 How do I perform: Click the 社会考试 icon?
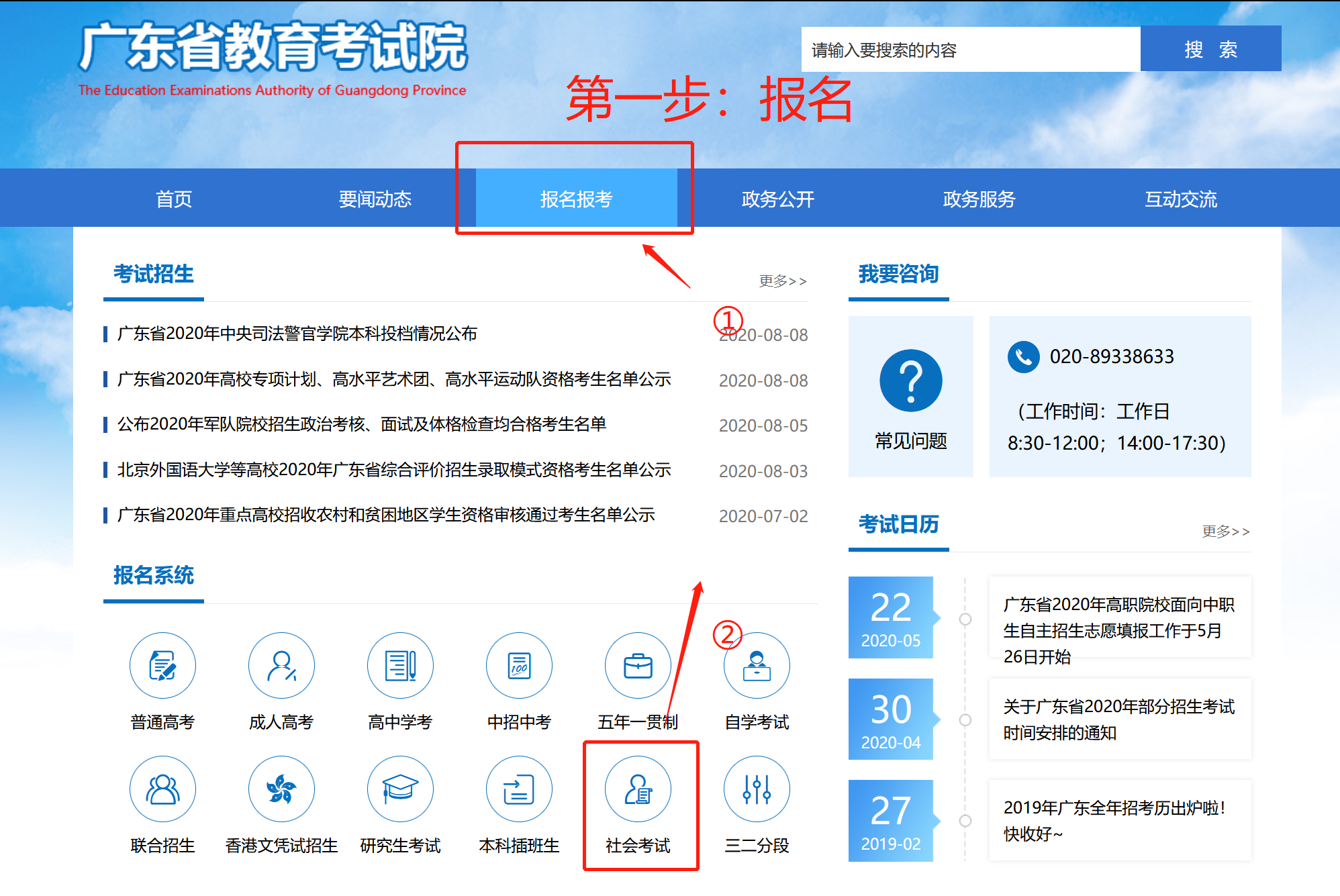pyautogui.click(x=638, y=789)
